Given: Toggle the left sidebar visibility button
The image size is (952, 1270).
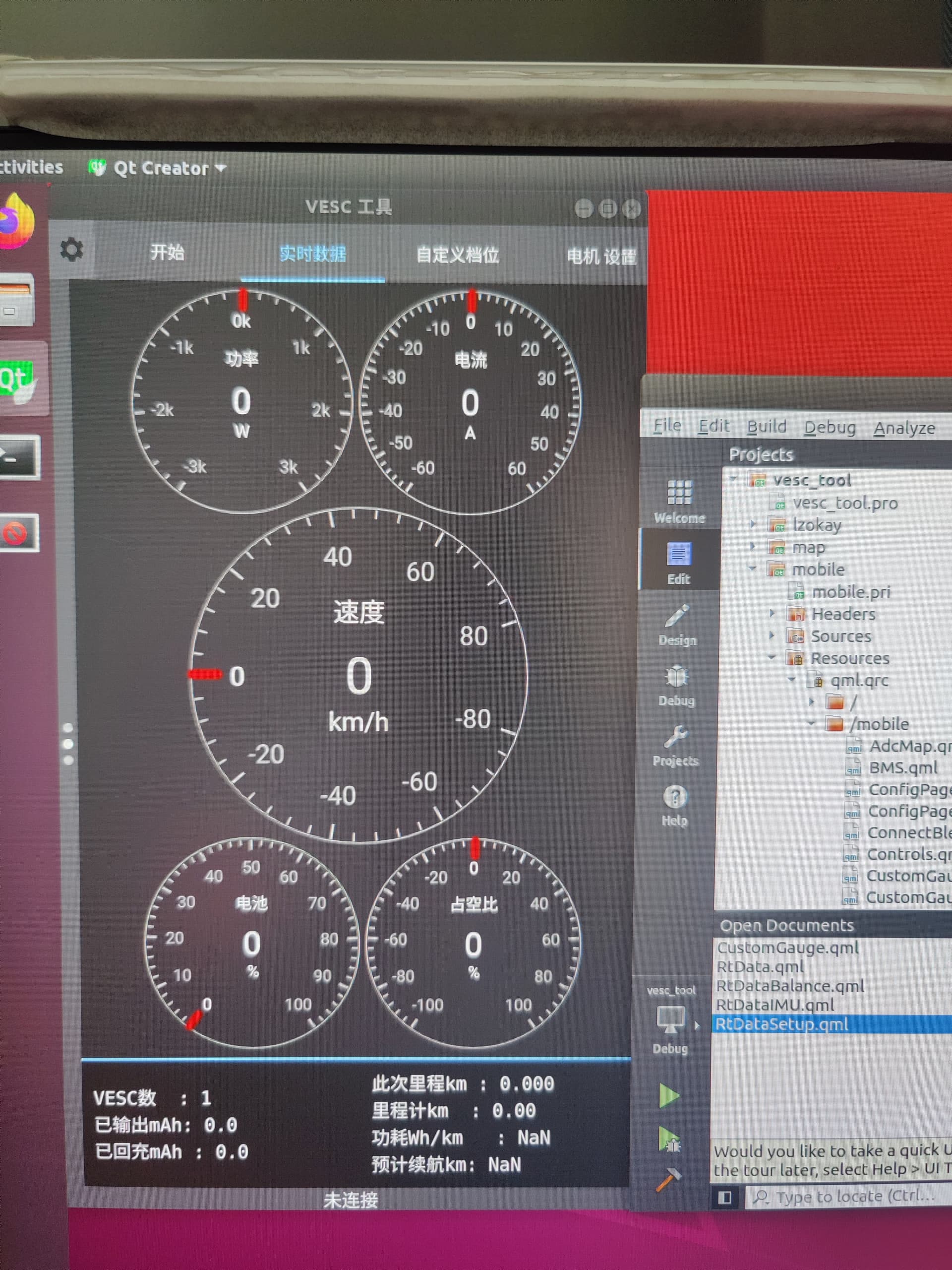Looking at the screenshot, I should [725, 1197].
